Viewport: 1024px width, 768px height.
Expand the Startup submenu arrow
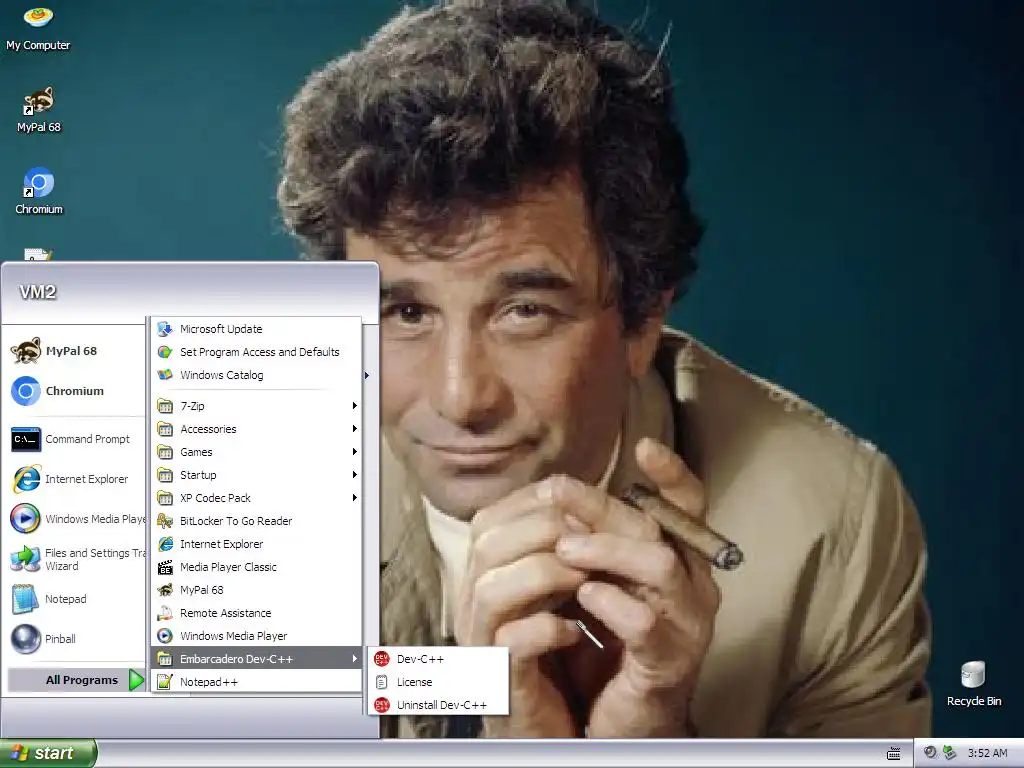point(355,475)
